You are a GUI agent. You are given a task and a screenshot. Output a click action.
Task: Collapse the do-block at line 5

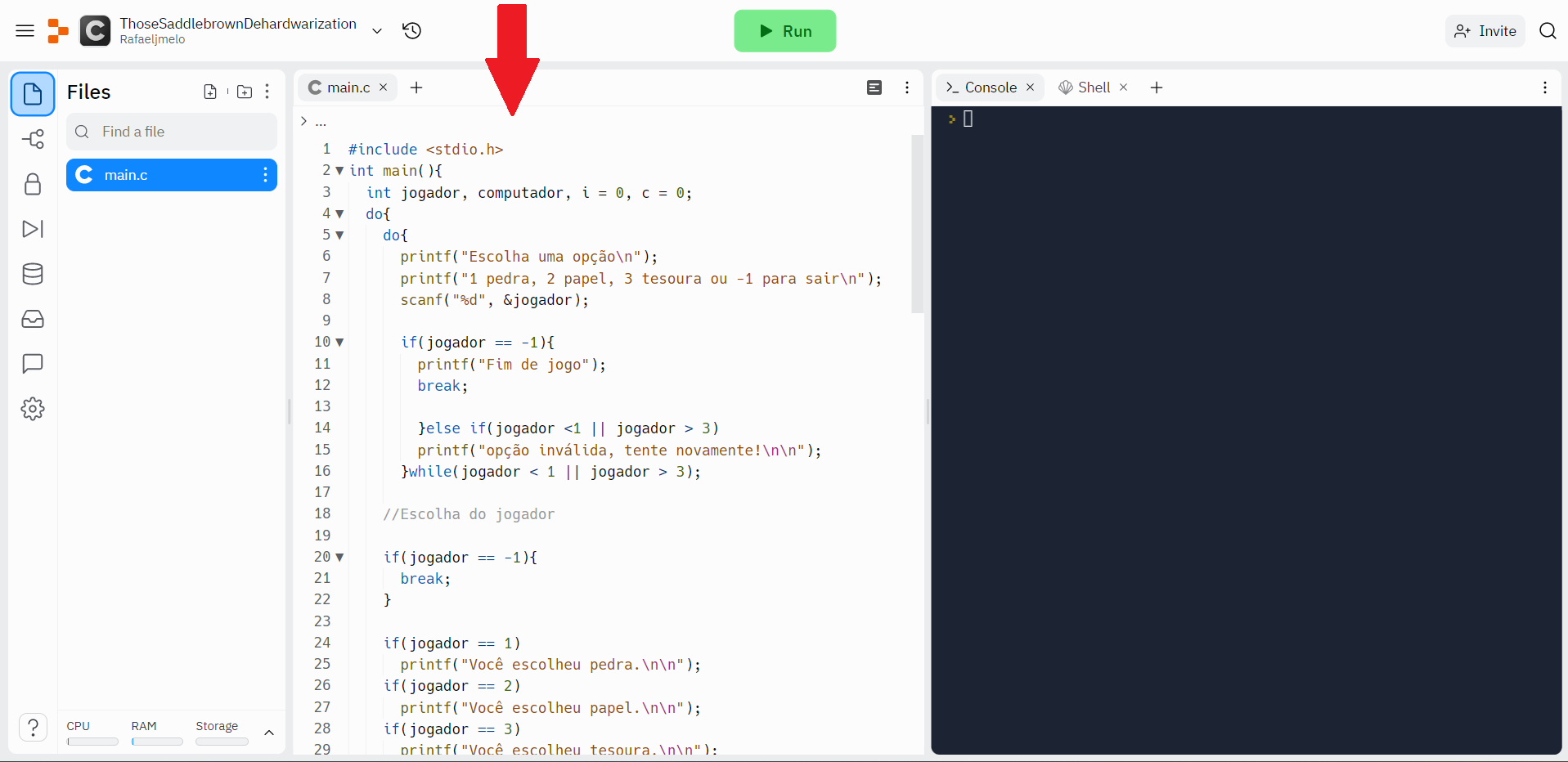click(x=341, y=235)
